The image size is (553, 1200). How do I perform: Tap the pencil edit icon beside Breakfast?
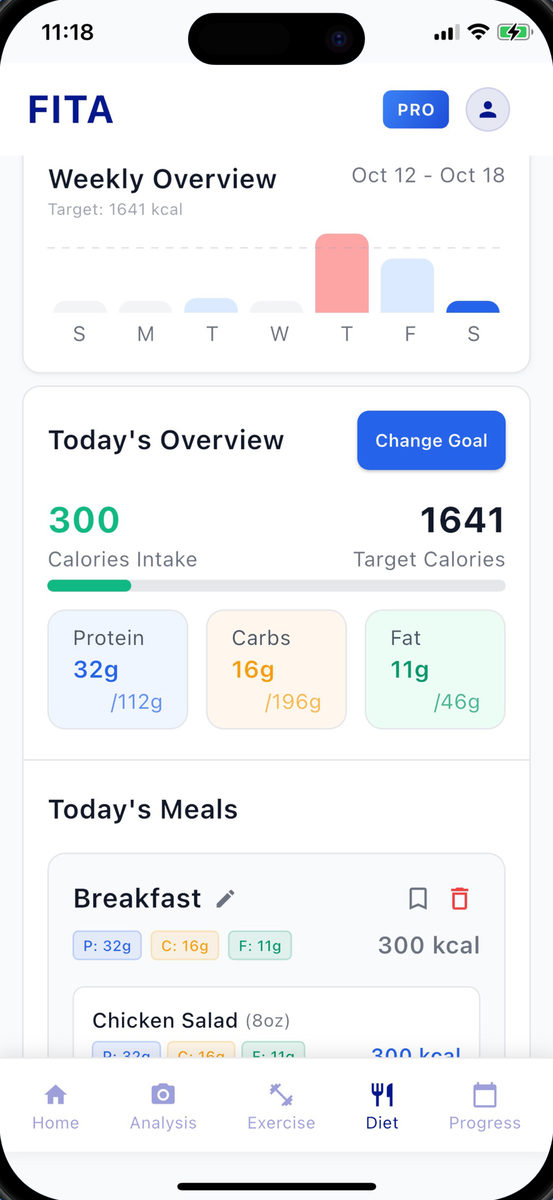pyautogui.click(x=226, y=898)
